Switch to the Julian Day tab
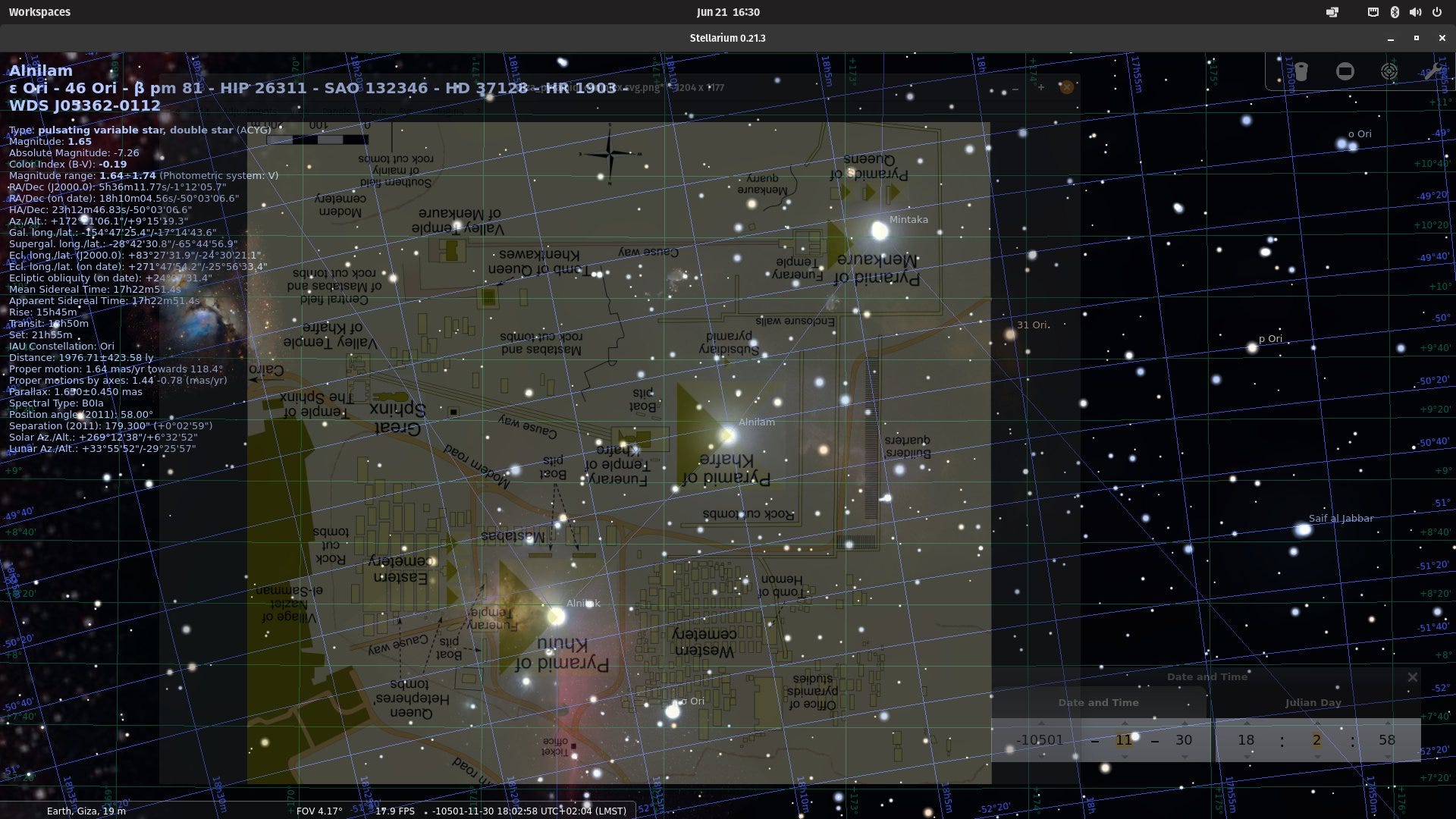Viewport: 1456px width, 819px height. click(1313, 703)
